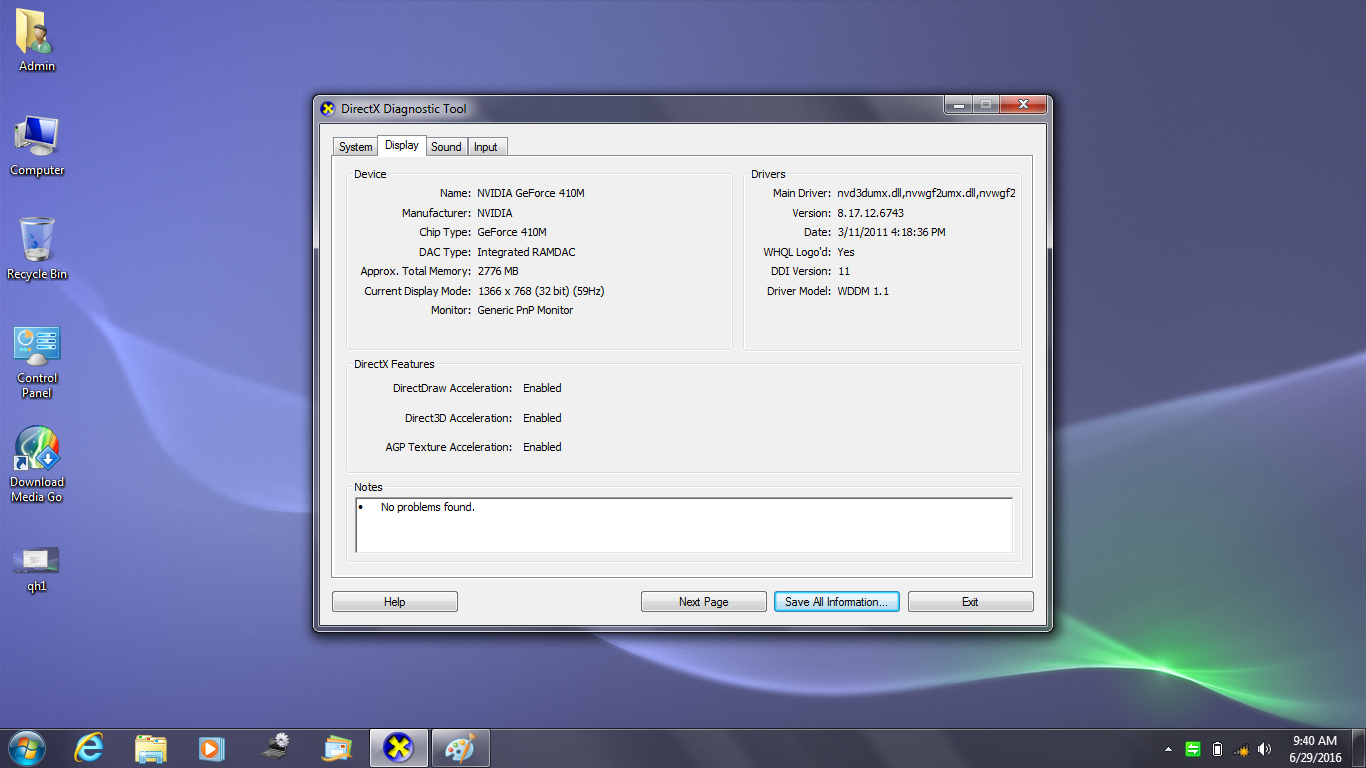This screenshot has height=768, width=1366.
Task: Click the green tray notification icon
Action: click(x=1192, y=749)
